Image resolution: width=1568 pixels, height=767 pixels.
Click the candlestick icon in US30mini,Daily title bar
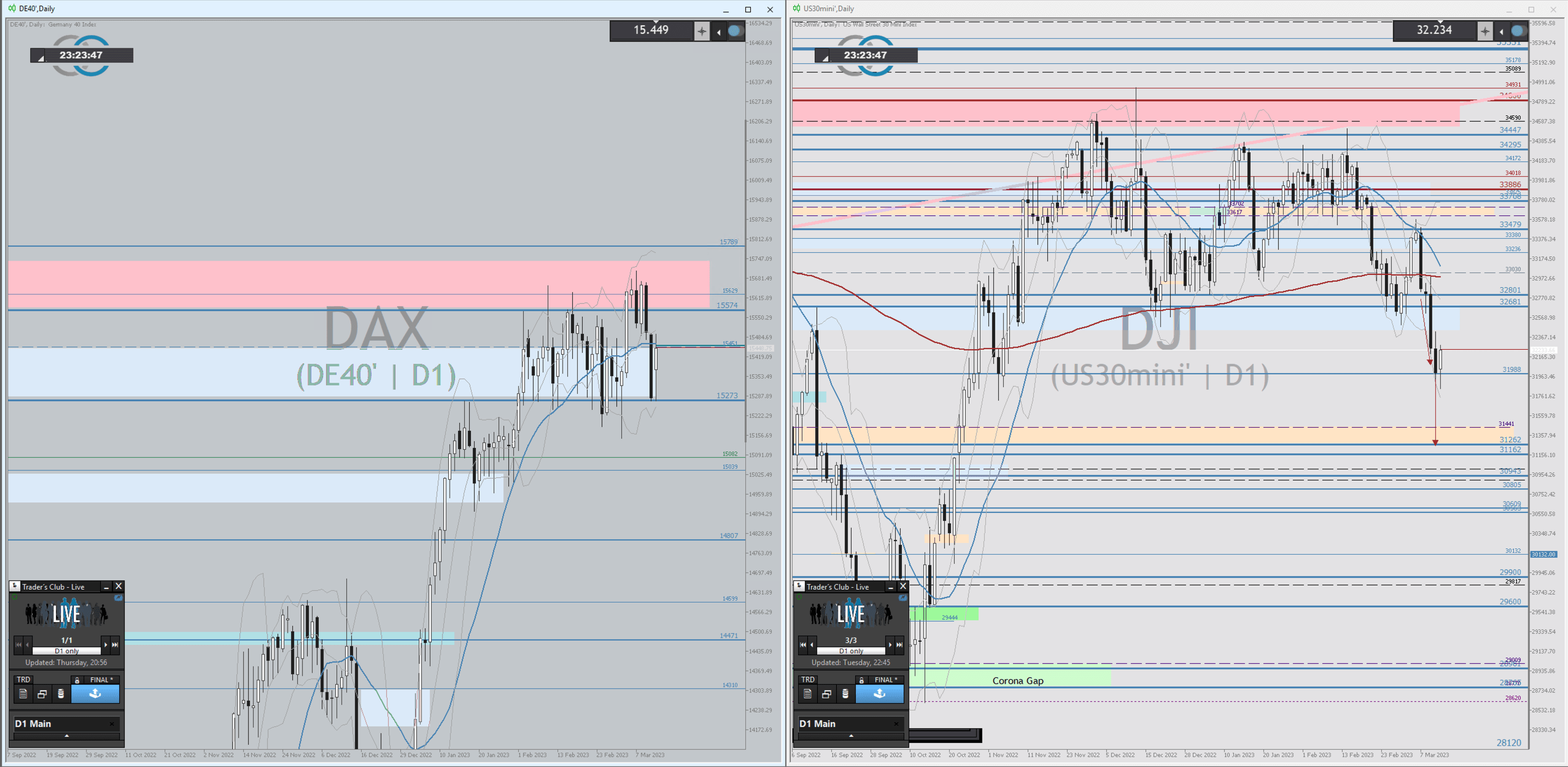(x=796, y=9)
